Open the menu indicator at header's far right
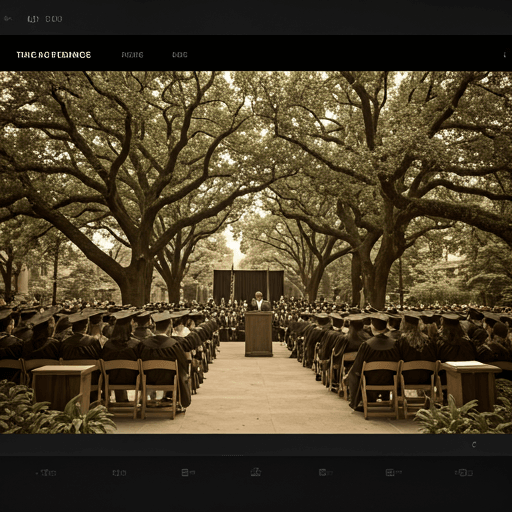 504,55
